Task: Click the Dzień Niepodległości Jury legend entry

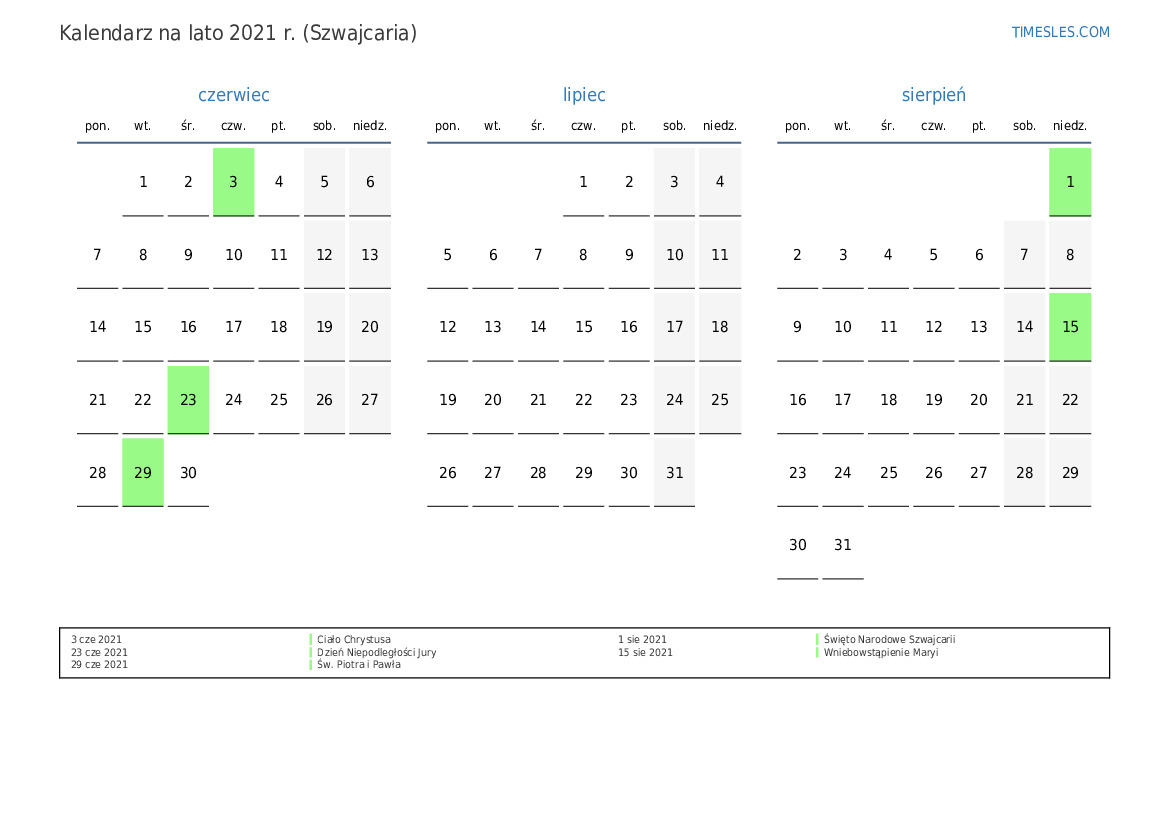Action: coord(377,653)
